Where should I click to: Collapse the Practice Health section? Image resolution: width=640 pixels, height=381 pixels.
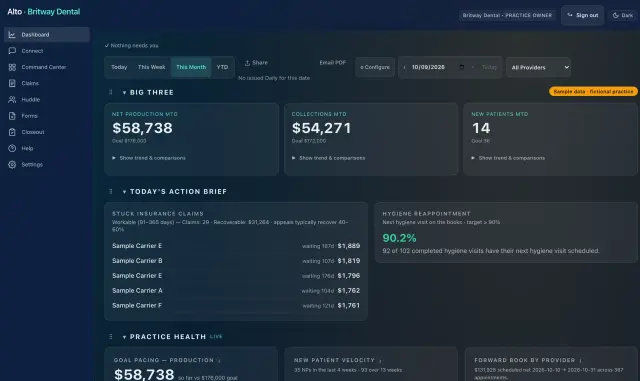[124, 337]
